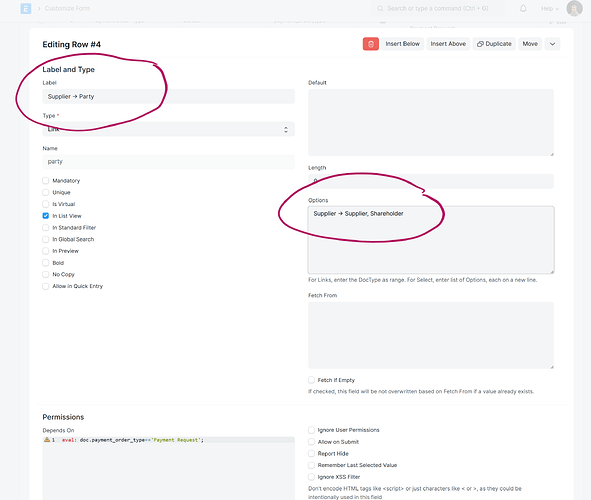Click the red delete row icon

coord(371,44)
